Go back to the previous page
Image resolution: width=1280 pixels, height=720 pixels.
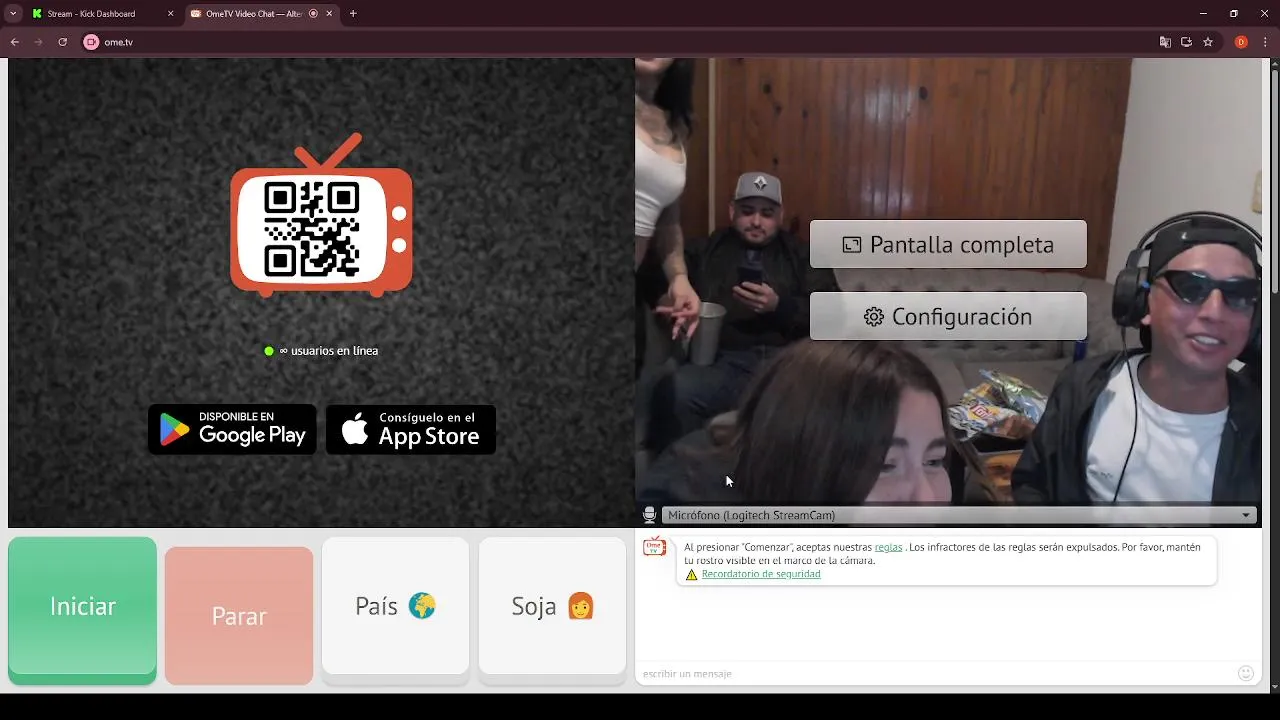(x=15, y=42)
